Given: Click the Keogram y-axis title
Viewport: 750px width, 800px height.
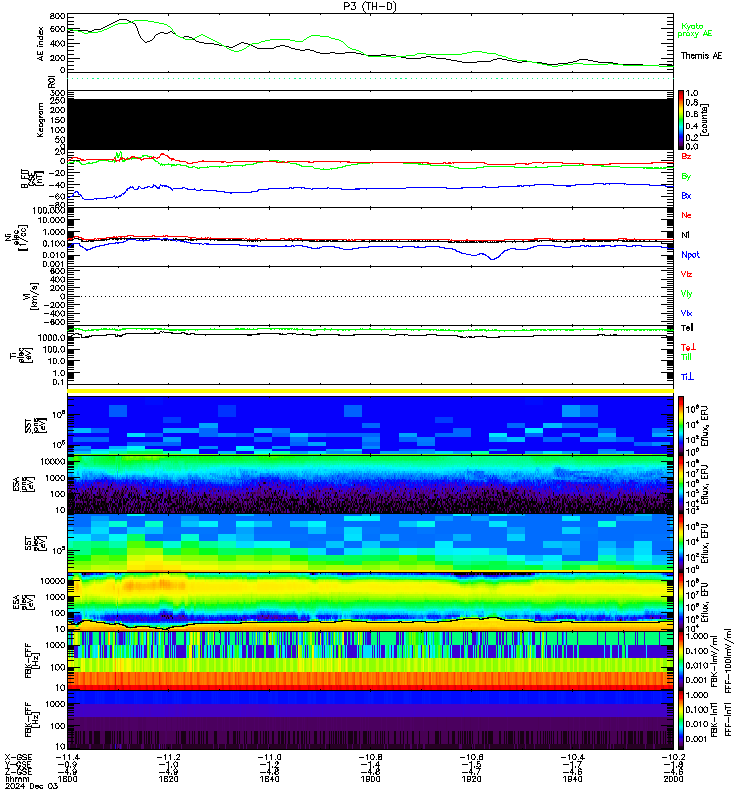Looking at the screenshot, I should tap(40, 120).
